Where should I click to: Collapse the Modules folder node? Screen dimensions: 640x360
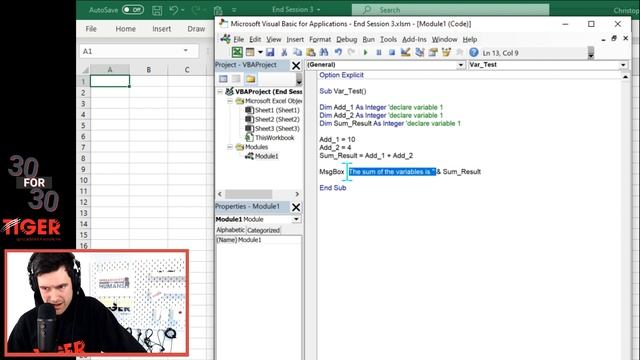click(230, 147)
